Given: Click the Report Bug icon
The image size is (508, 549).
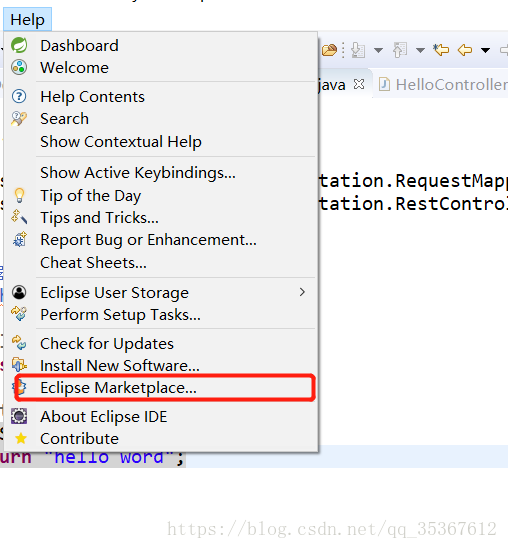Looking at the screenshot, I should (x=19, y=239).
